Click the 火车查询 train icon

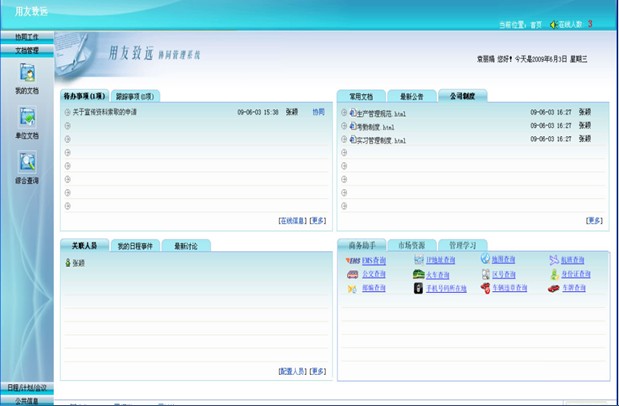click(x=419, y=275)
